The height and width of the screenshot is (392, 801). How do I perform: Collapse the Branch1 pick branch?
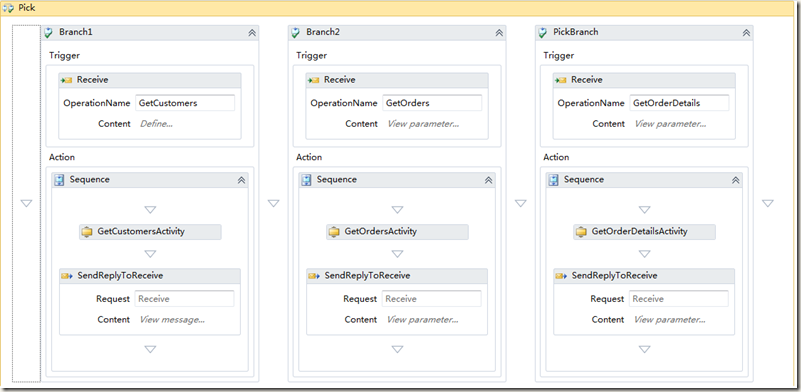coord(252,33)
